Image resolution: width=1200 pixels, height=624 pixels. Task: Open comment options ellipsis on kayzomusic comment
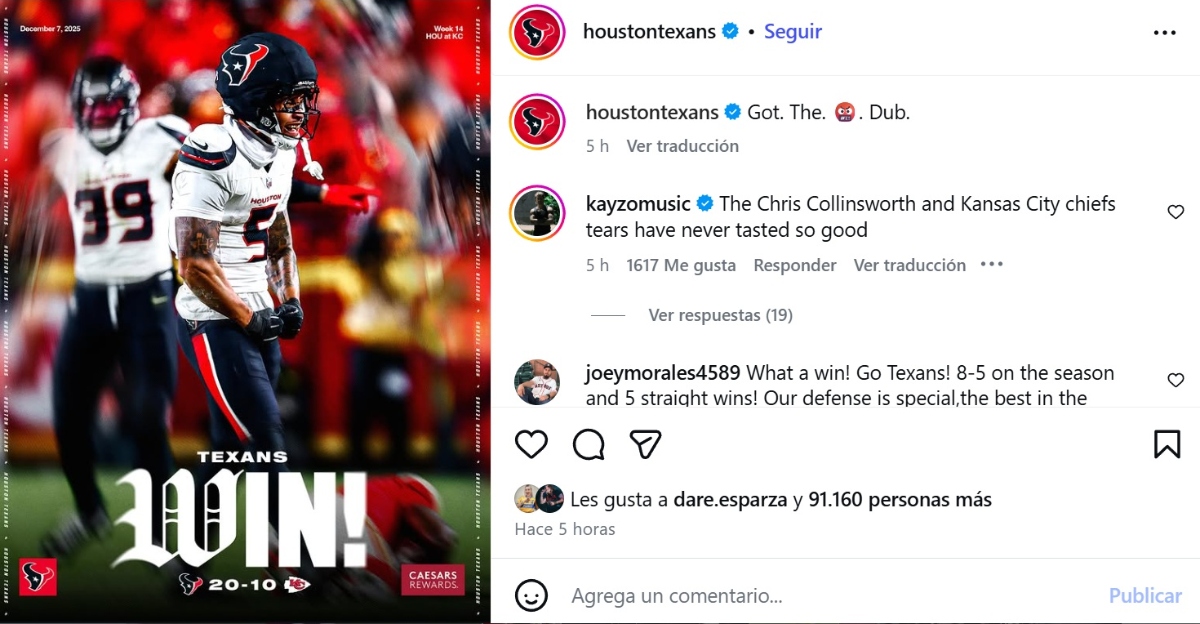click(x=991, y=265)
